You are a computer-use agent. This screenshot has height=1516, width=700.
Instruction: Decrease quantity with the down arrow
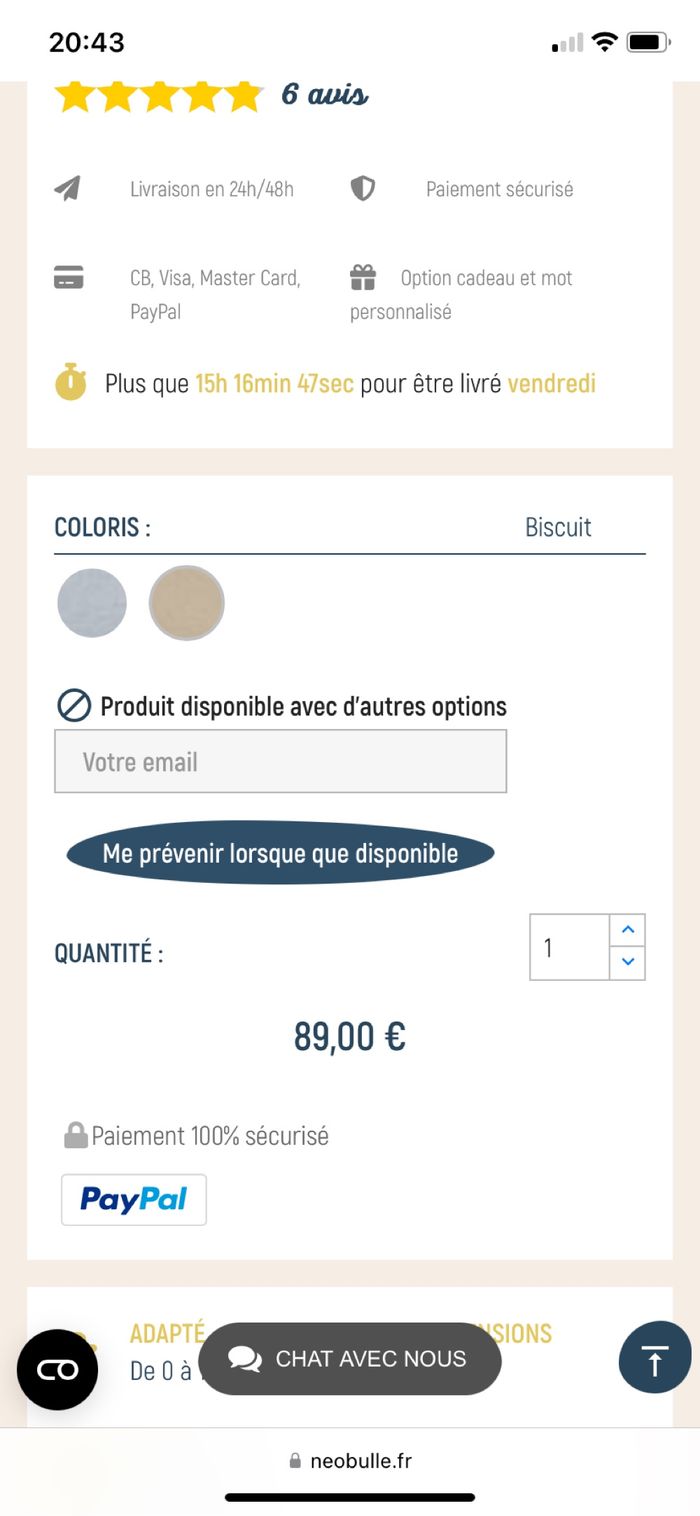click(x=627, y=962)
